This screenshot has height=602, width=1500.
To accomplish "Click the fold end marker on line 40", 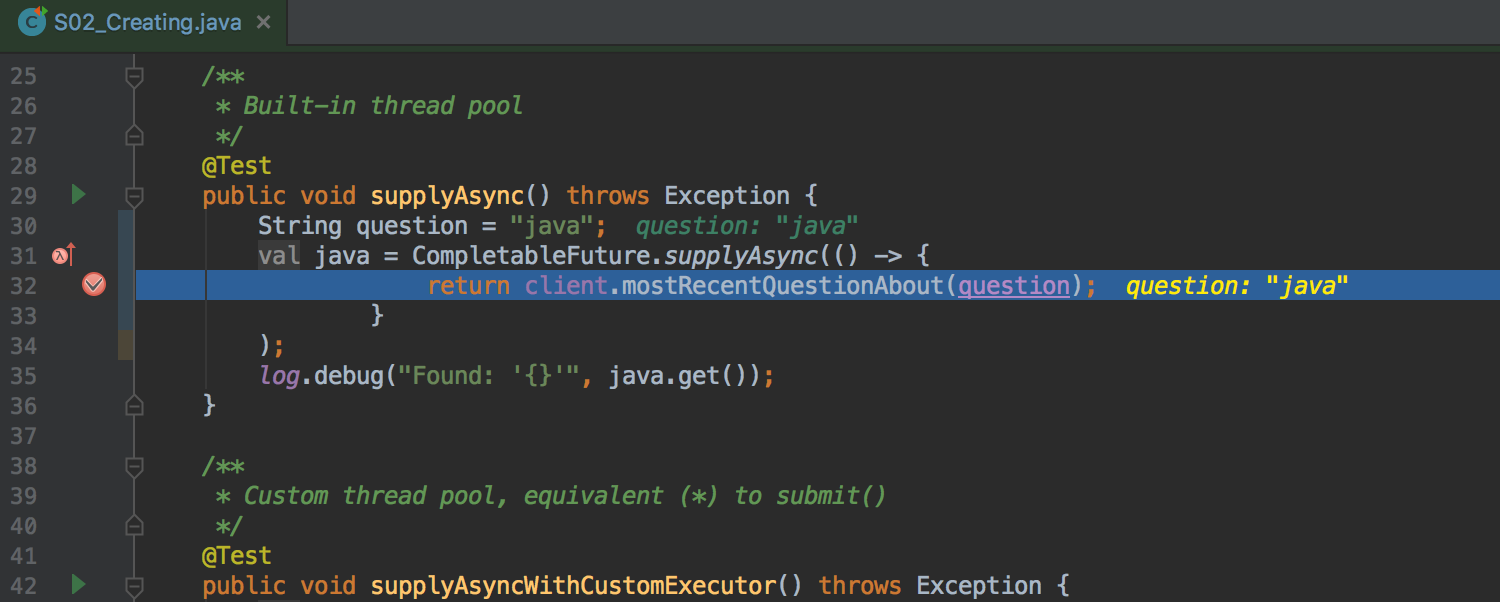I will point(134,526).
